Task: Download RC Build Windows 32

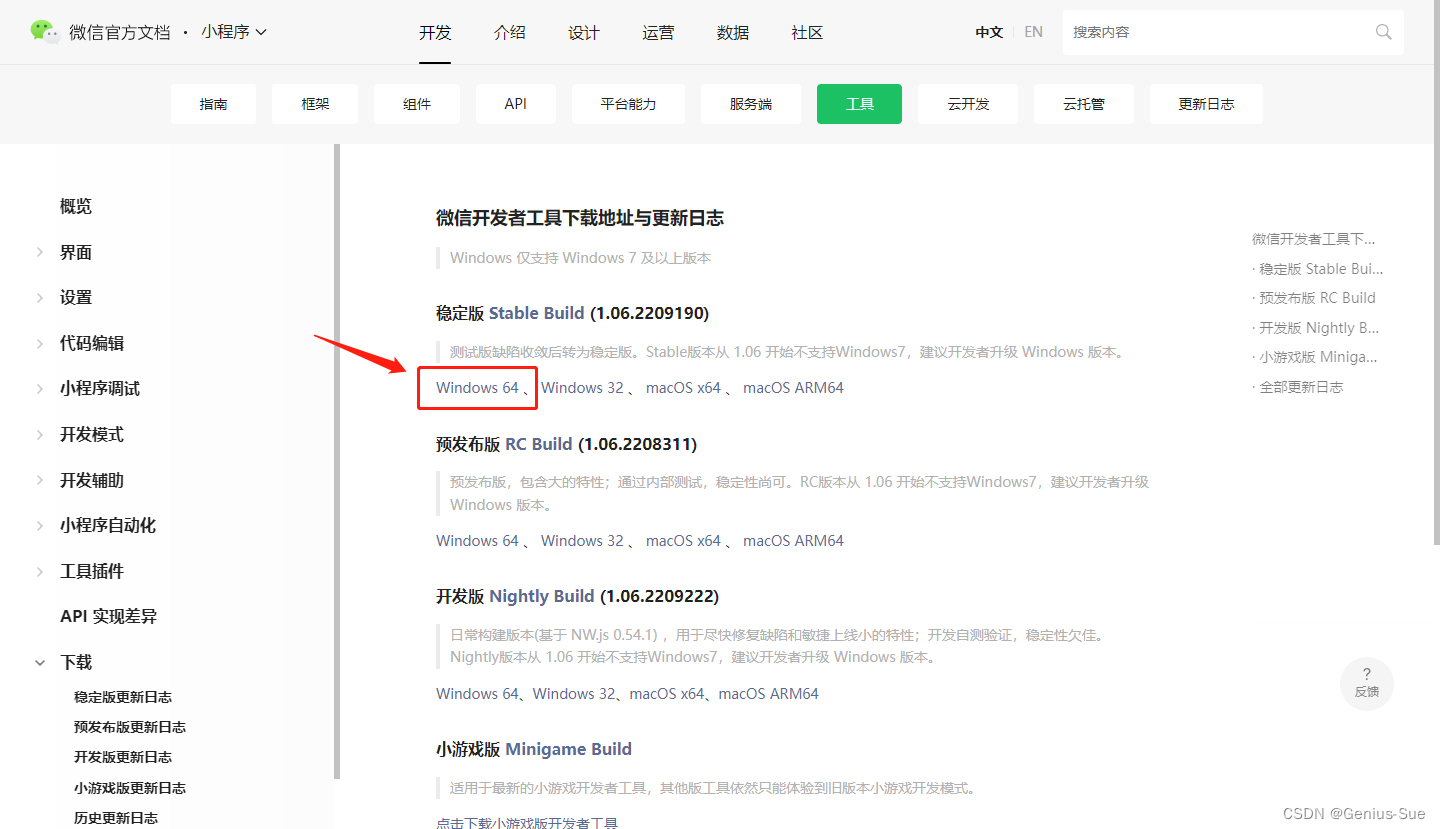Action: pyautogui.click(x=582, y=541)
